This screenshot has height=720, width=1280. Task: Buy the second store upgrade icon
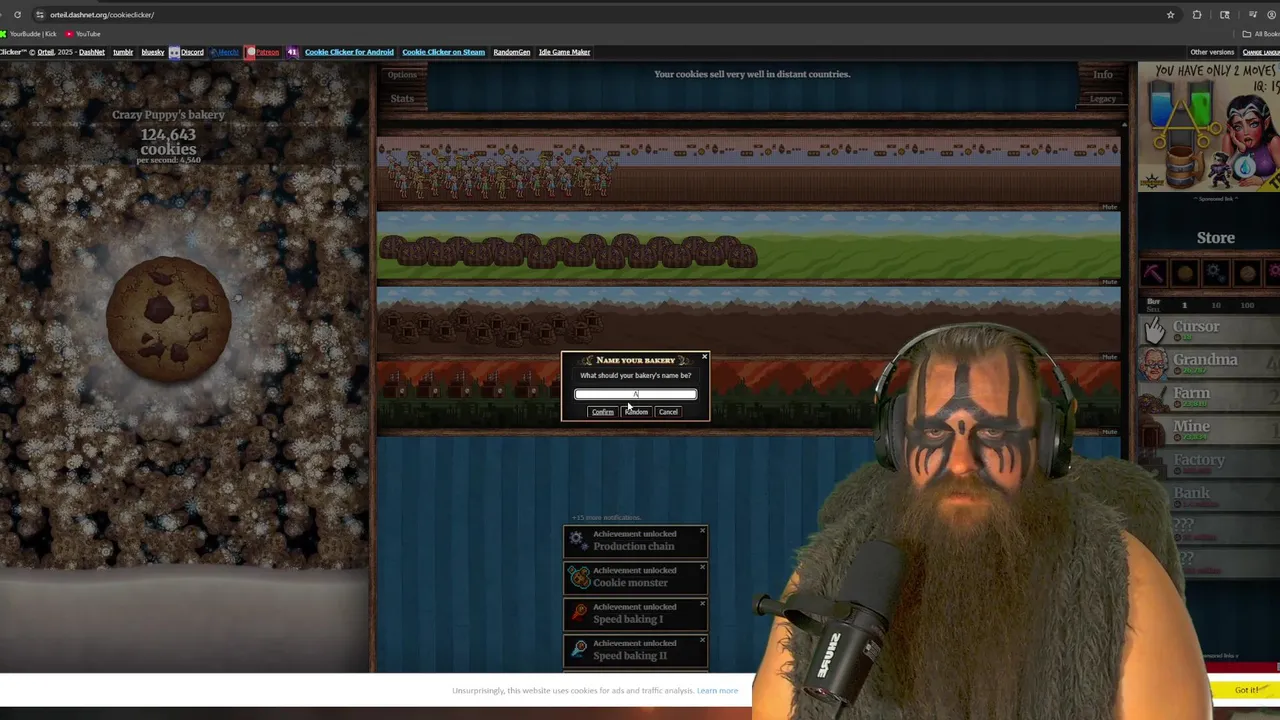(1184, 273)
